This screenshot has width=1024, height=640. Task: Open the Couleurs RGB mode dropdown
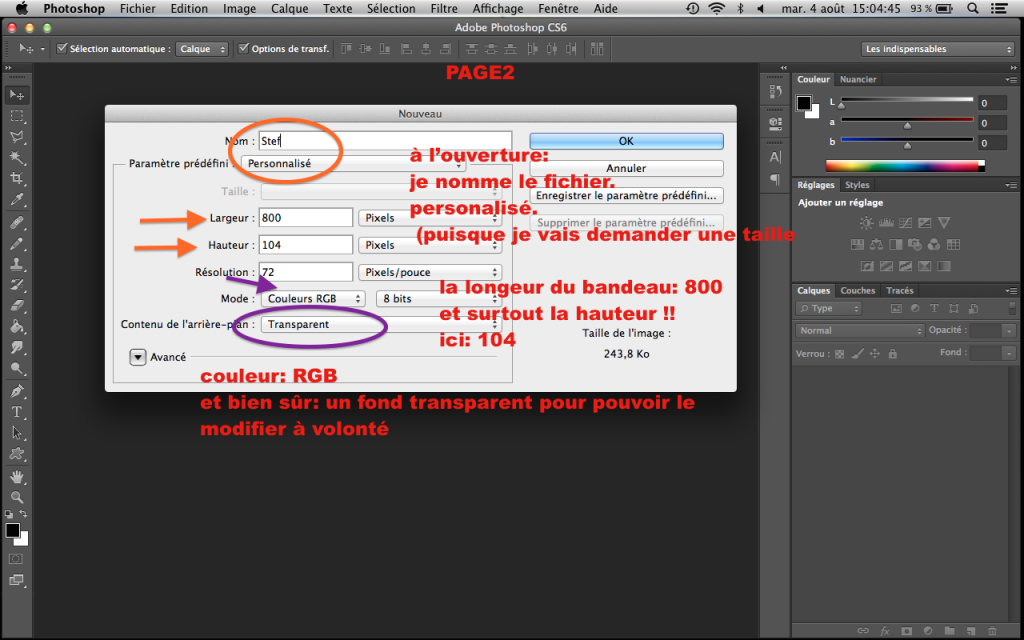[x=313, y=298]
